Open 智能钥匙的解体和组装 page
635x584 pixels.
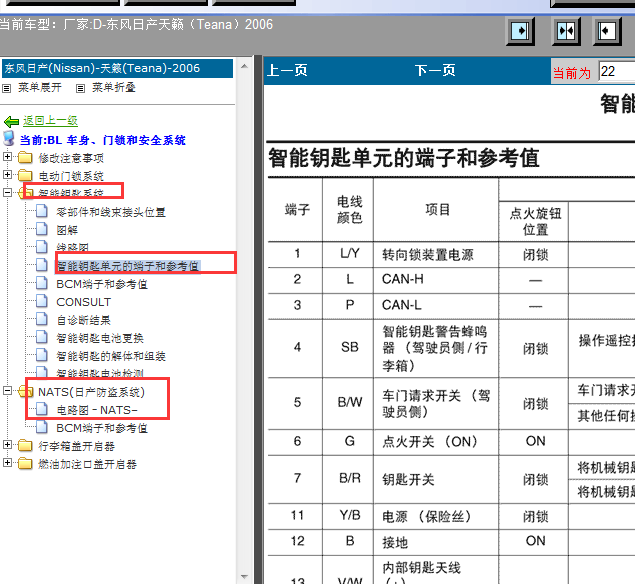tap(111, 356)
